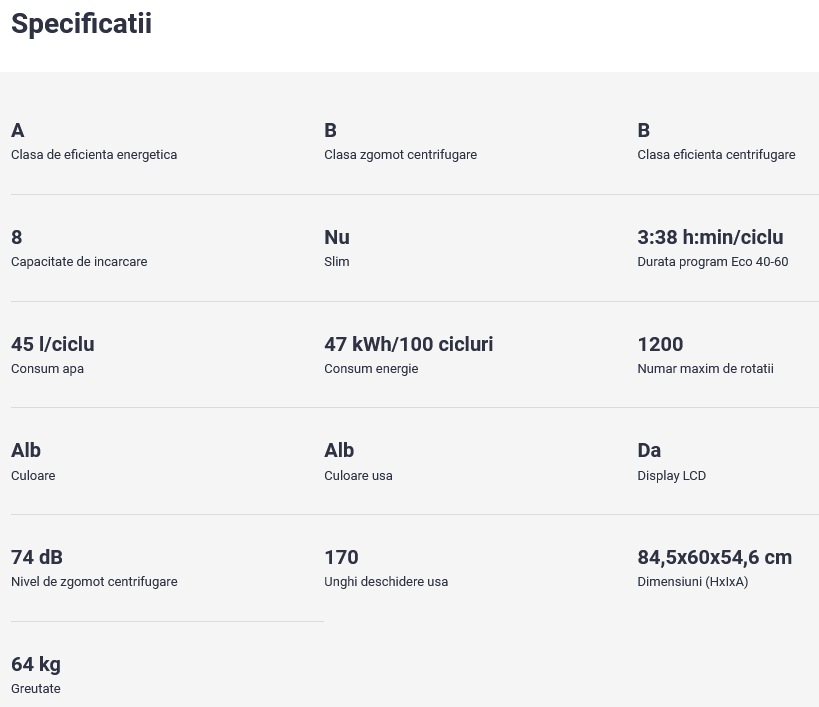
Task: Click the Culoare label
Action: 33,476
